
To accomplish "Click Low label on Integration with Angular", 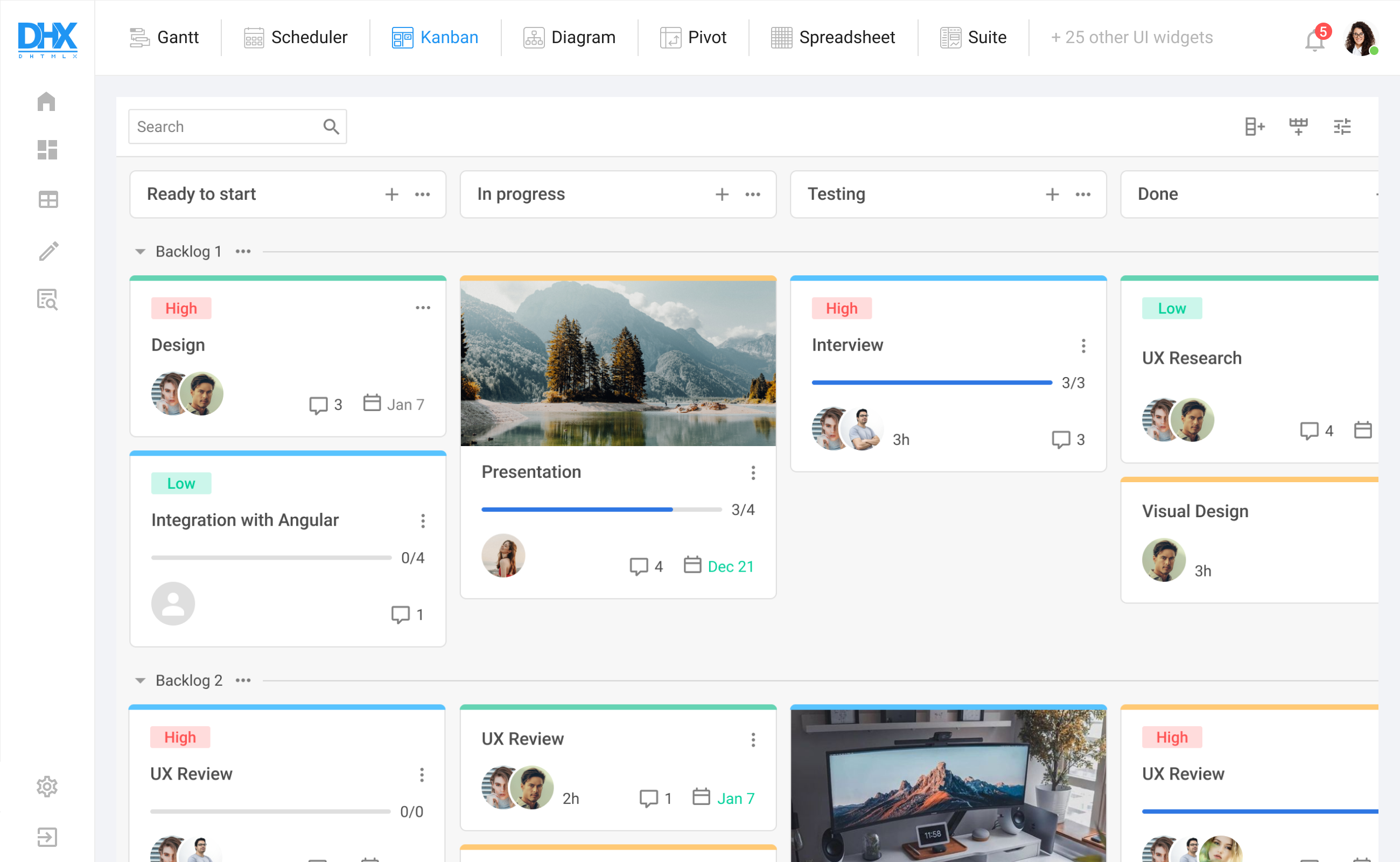I will click(x=180, y=483).
